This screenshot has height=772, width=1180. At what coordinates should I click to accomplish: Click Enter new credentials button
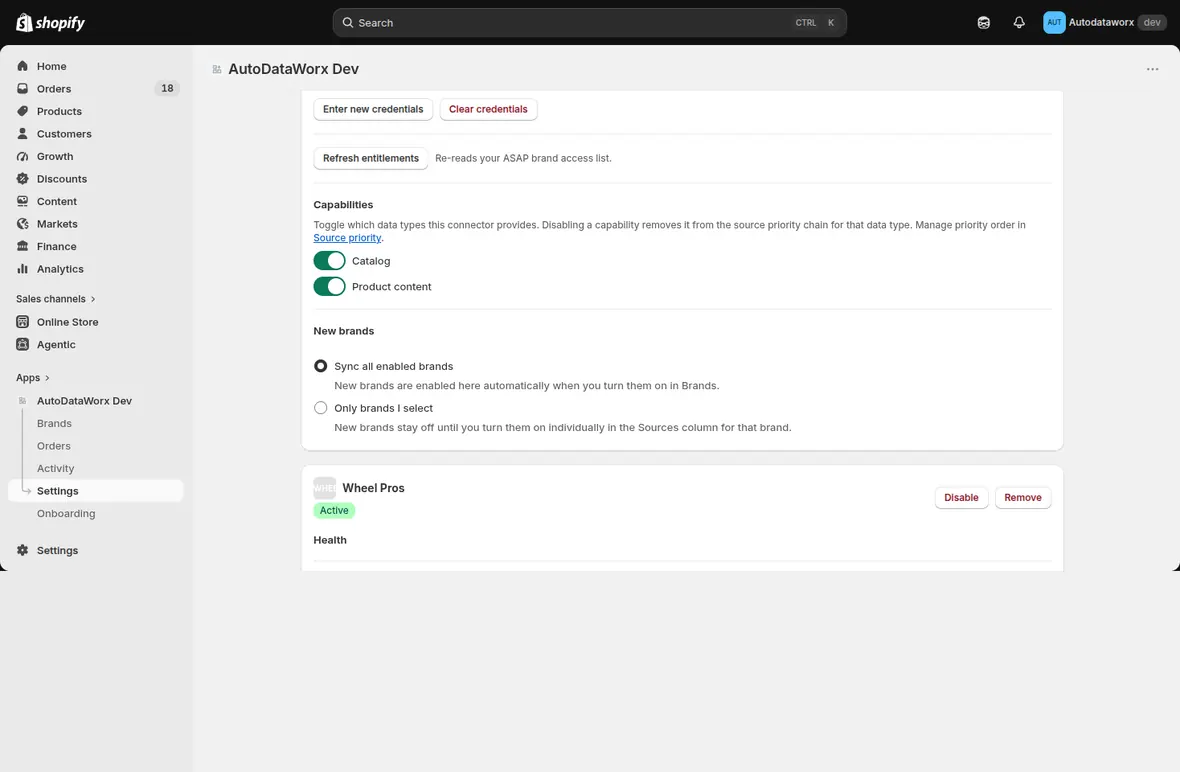[x=373, y=110]
